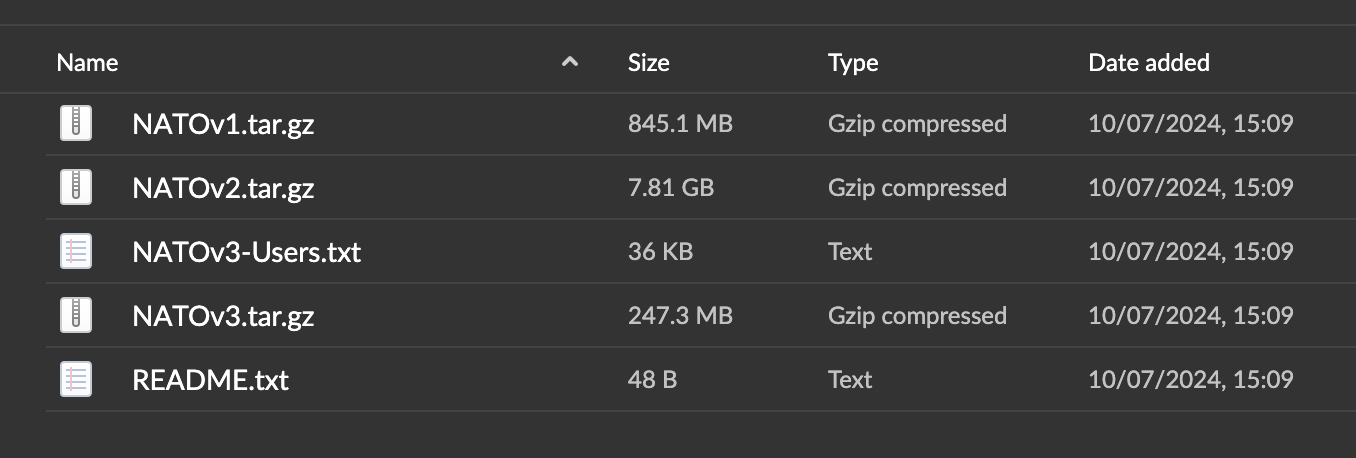Open the README.txt file name

[210, 380]
